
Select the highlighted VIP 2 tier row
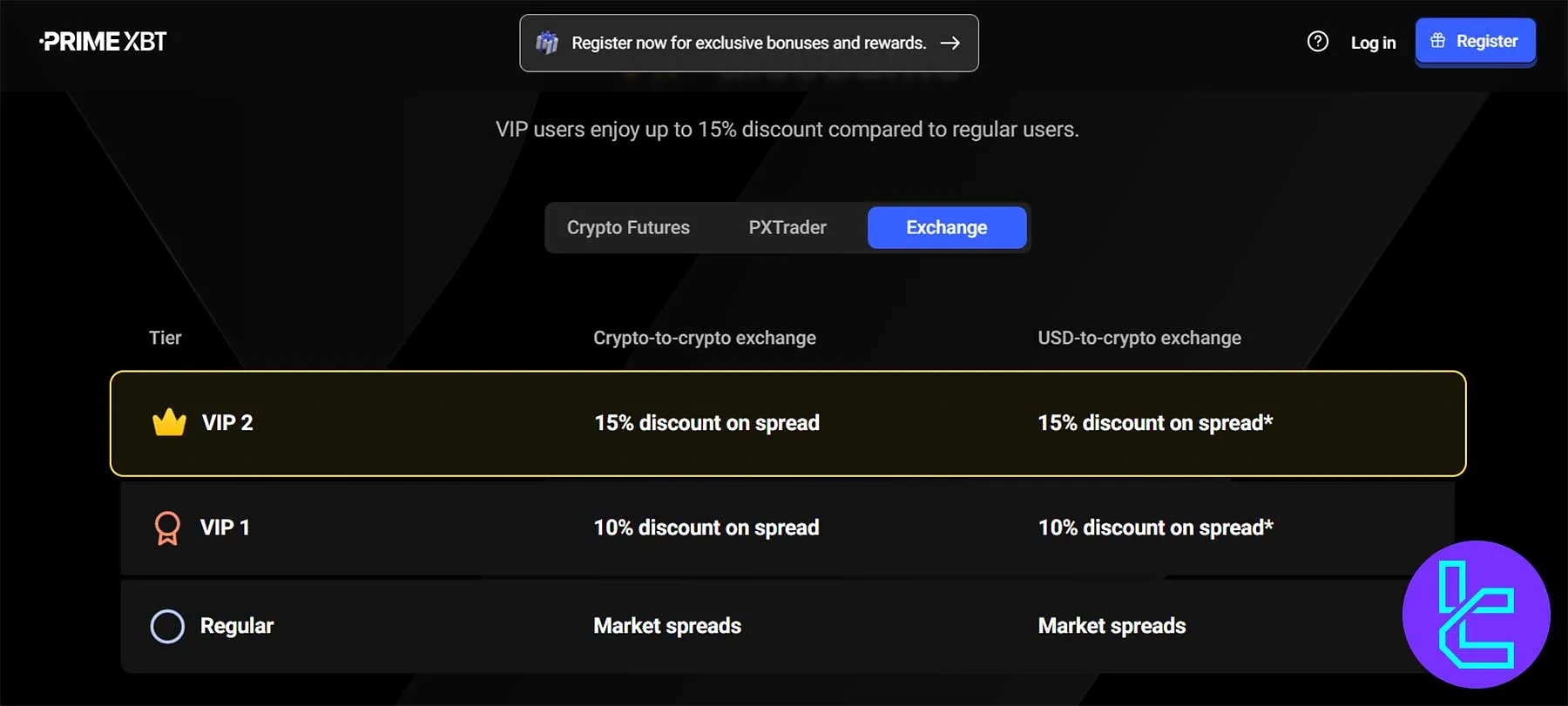point(784,423)
